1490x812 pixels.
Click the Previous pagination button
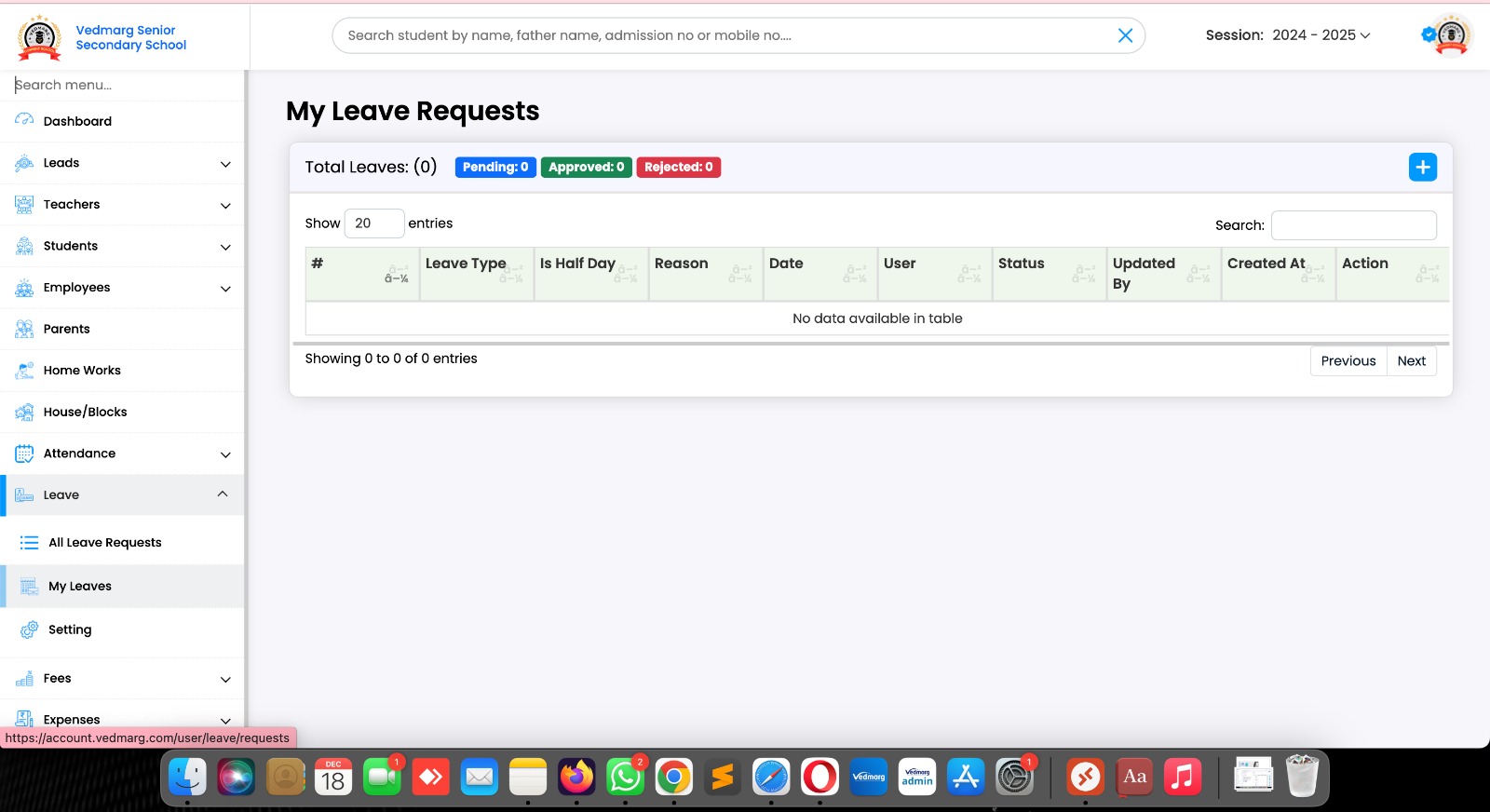tap(1348, 361)
